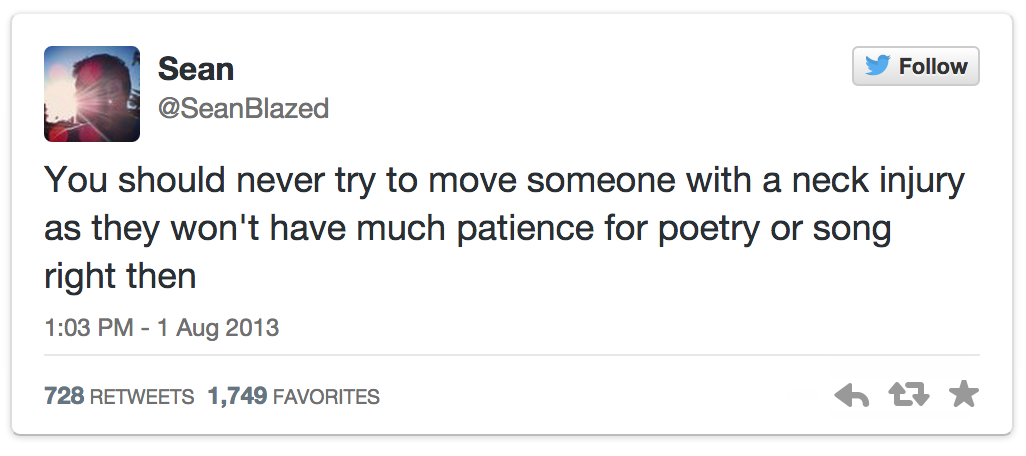This screenshot has height=456, width=1026.
Task: Click the 1:03 PM time in the timestamp
Action: (88, 327)
